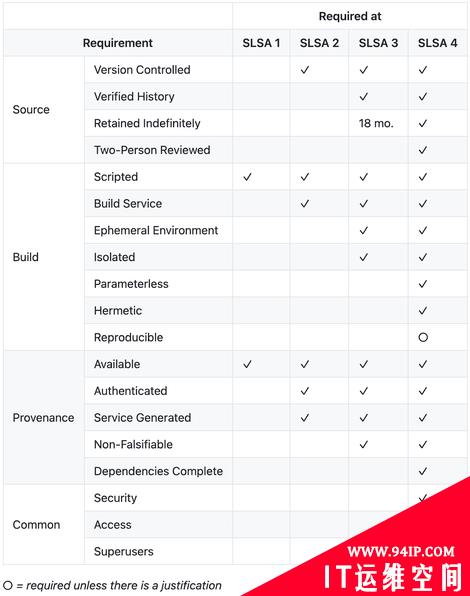This screenshot has width=470, height=596.
Task: Select the Source category cell
Action: pyautogui.click(x=31, y=110)
